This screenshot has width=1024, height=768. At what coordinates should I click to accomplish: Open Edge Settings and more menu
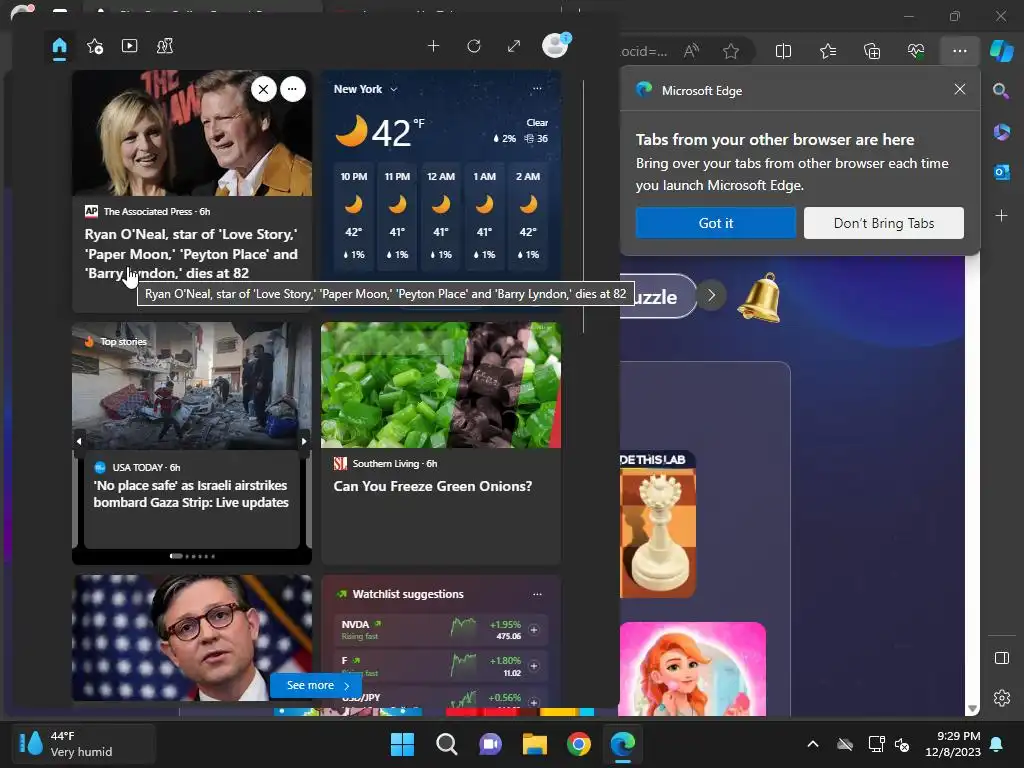(x=959, y=51)
